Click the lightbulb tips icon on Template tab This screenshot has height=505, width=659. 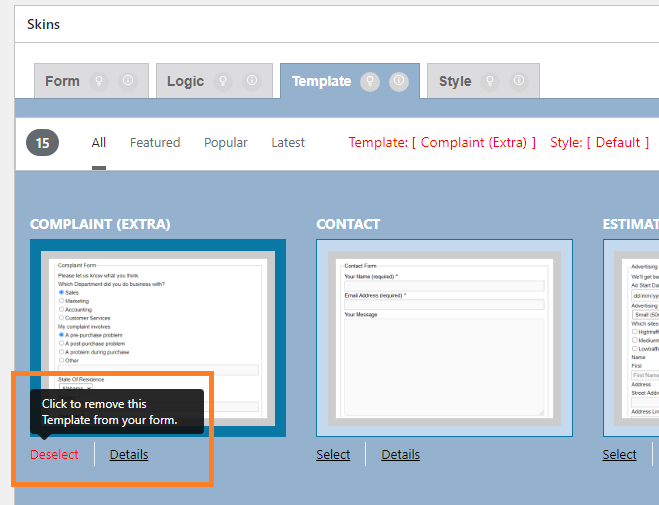click(x=370, y=81)
